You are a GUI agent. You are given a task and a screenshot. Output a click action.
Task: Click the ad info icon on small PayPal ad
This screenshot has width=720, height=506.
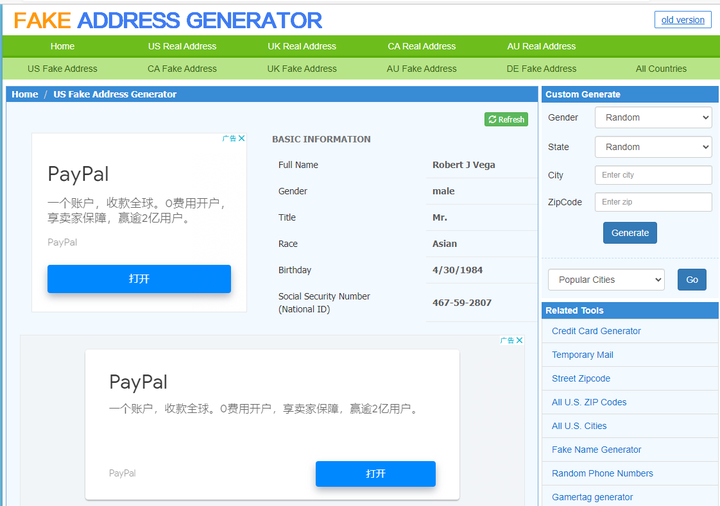[229, 138]
